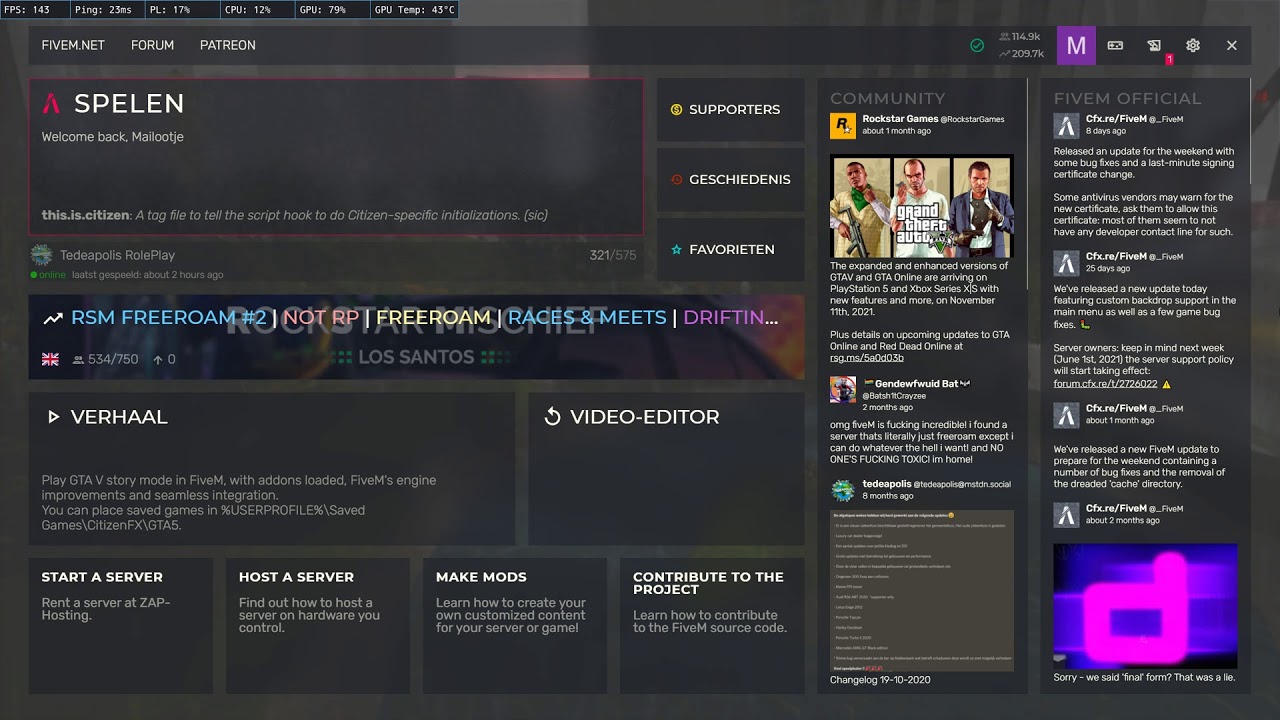Click Cfx.re/FiveM avatar from about 1 month ago
Viewport: 1280px width, 720px height.
pos(1067,415)
